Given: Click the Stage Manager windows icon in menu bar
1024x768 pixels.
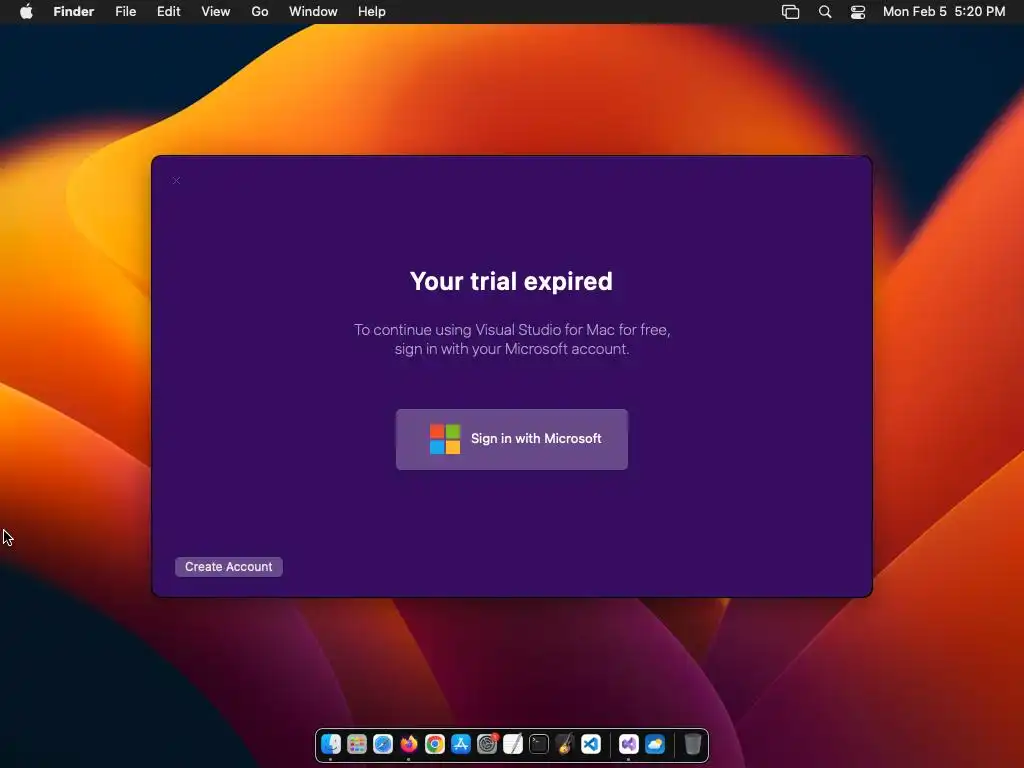Looking at the screenshot, I should tap(790, 12).
